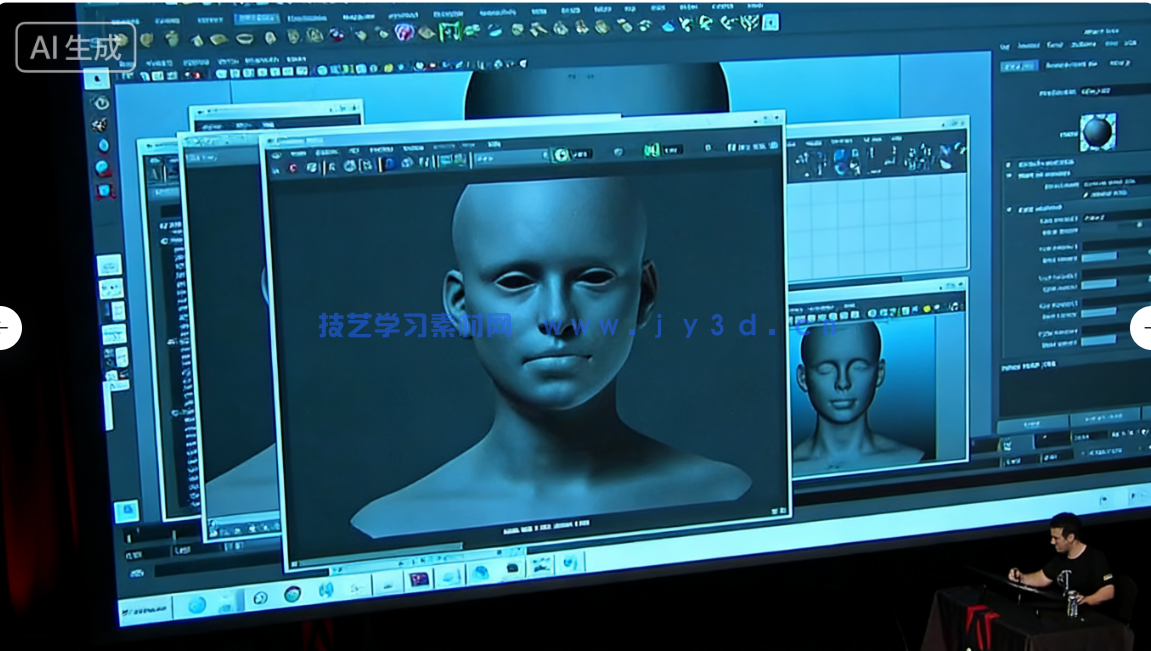Select the globe icon near the bottom toolbar center
1151x651 pixels.
pyautogui.click(x=481, y=571)
